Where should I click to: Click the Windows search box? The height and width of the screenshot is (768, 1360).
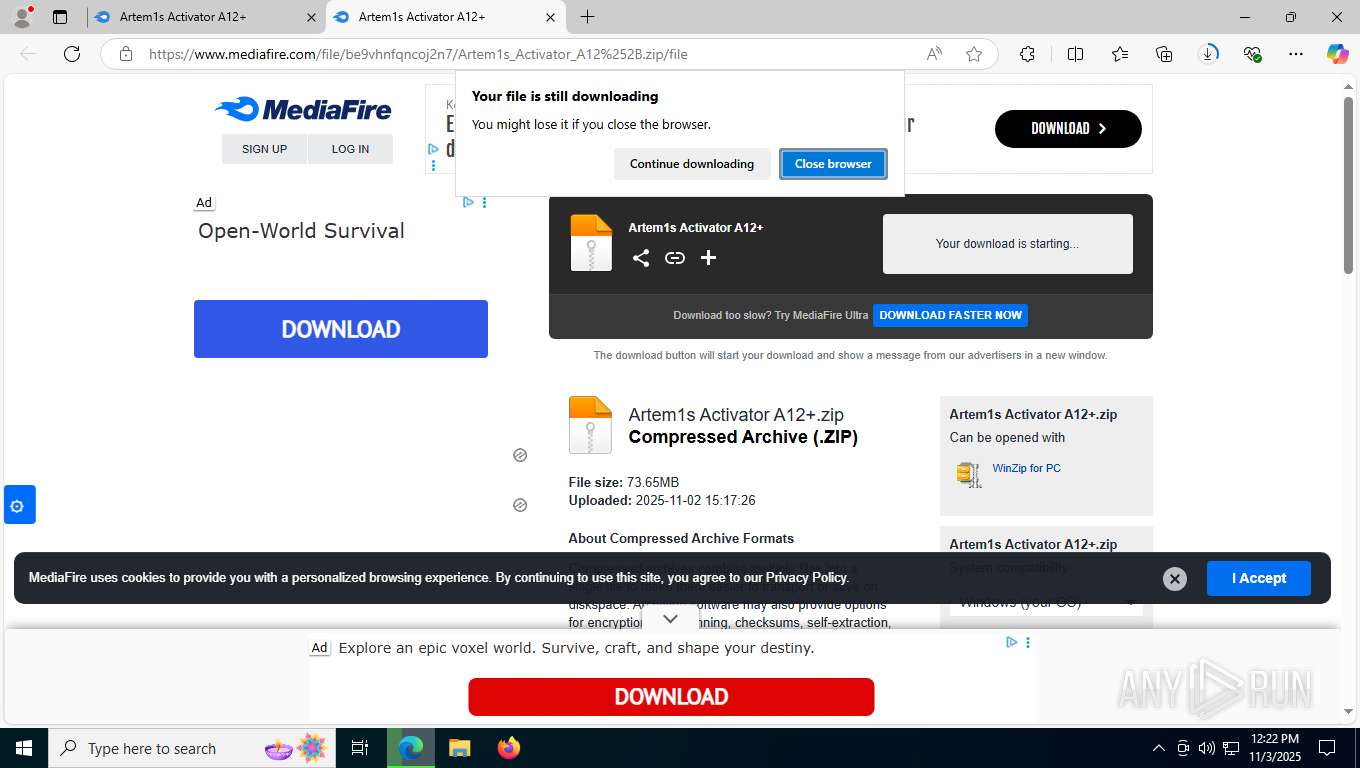pyautogui.click(x=190, y=748)
